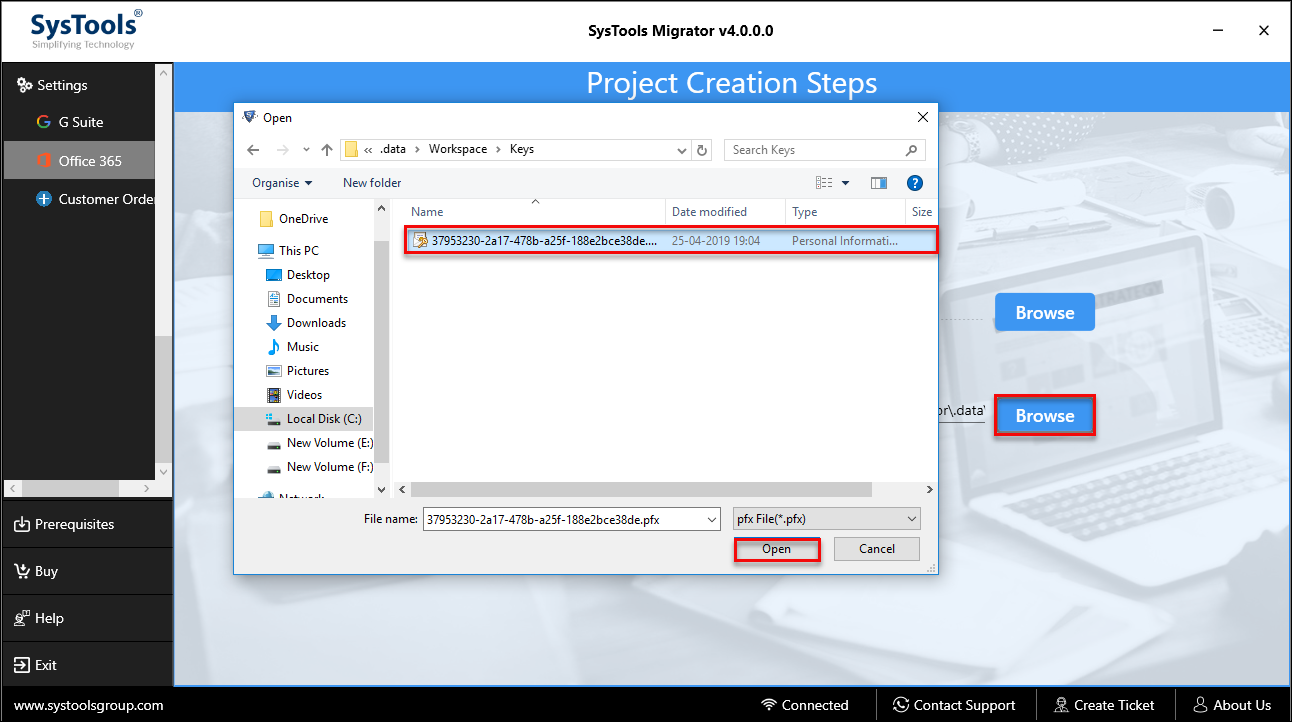
Task: Select G Suite in the sidebar
Action: pos(78,122)
